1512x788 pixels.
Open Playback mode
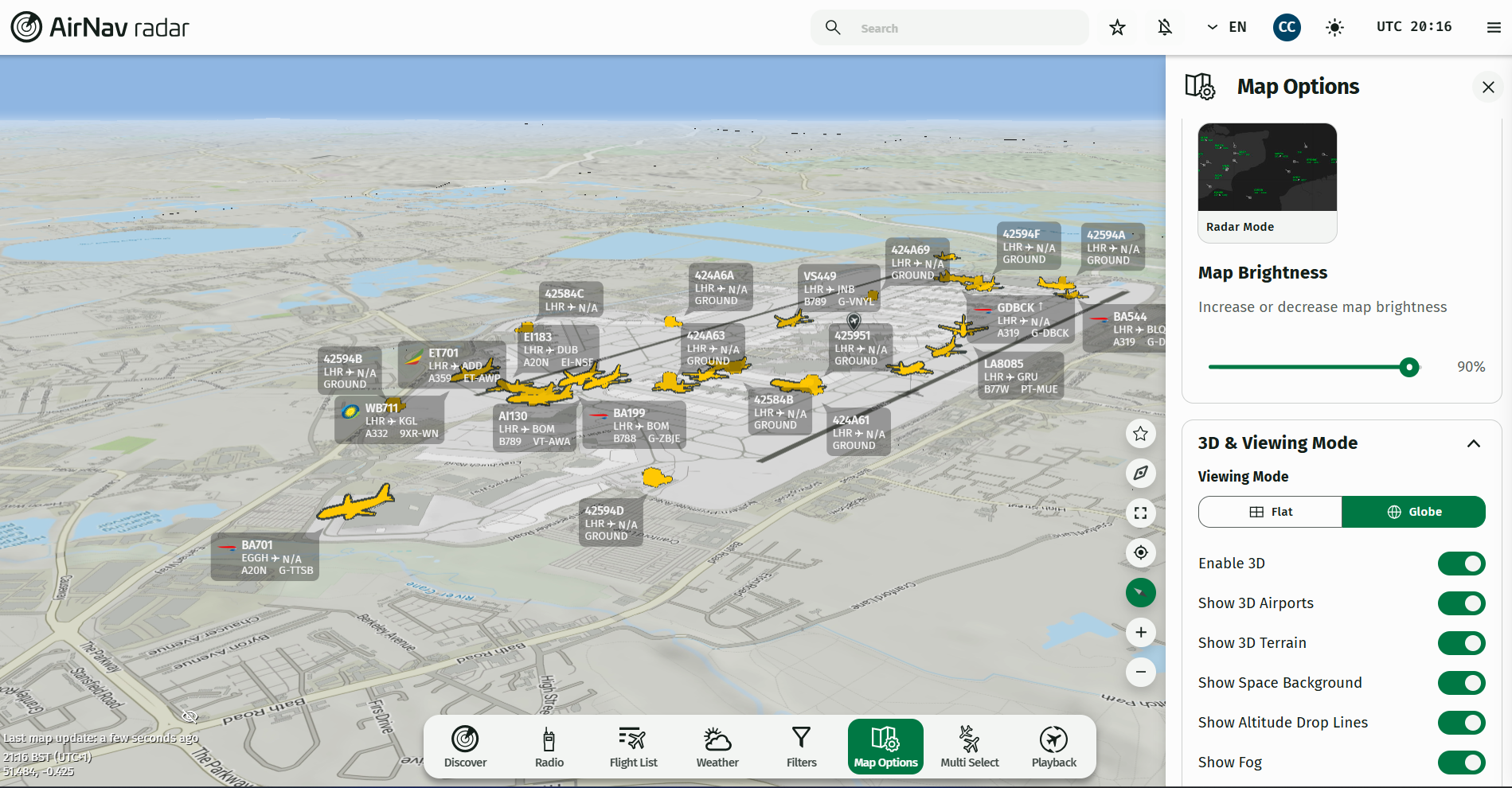pos(1054,747)
